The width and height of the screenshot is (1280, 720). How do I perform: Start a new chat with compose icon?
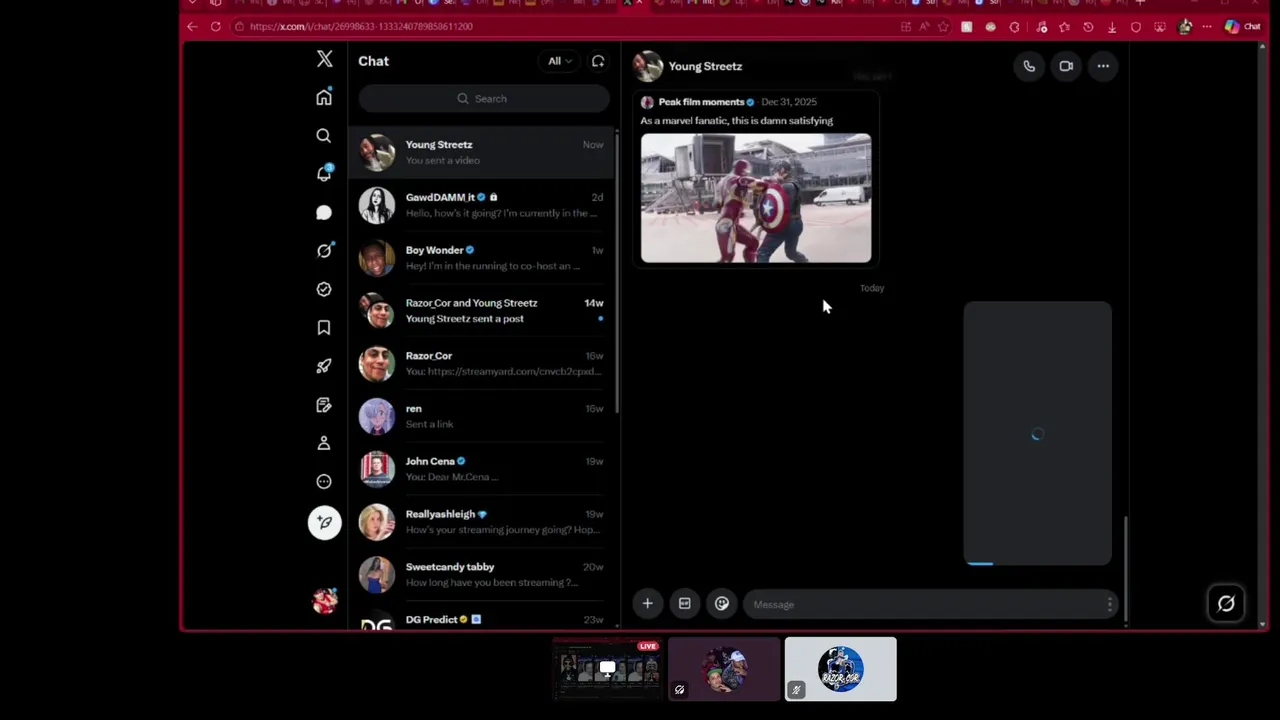598,61
